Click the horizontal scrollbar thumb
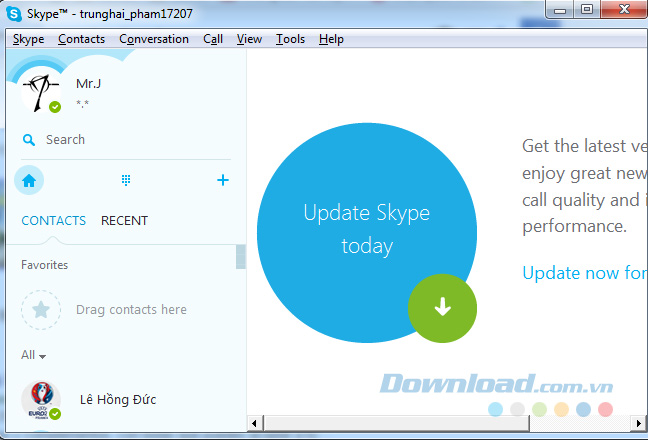The height and width of the screenshot is (440, 648). tap(397, 423)
